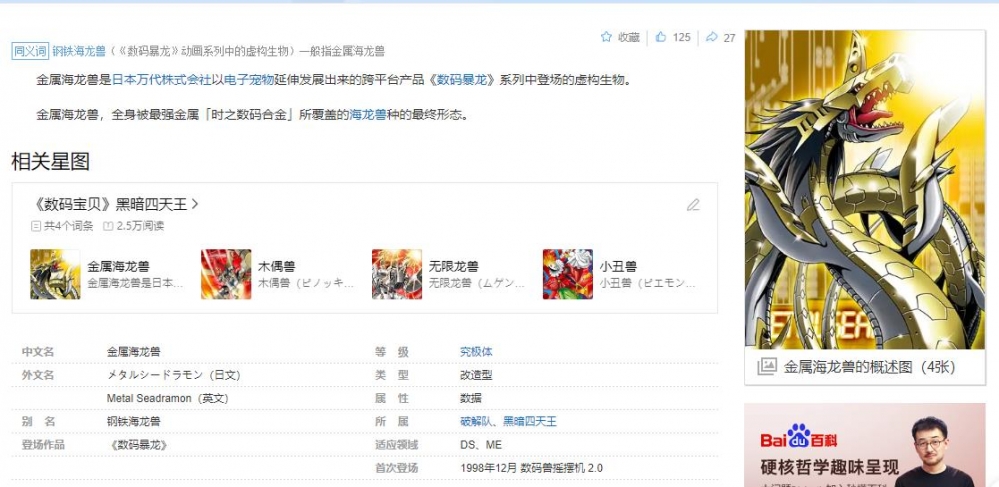Click the 同义词 tag
999x487 pixels.
tap(30, 52)
